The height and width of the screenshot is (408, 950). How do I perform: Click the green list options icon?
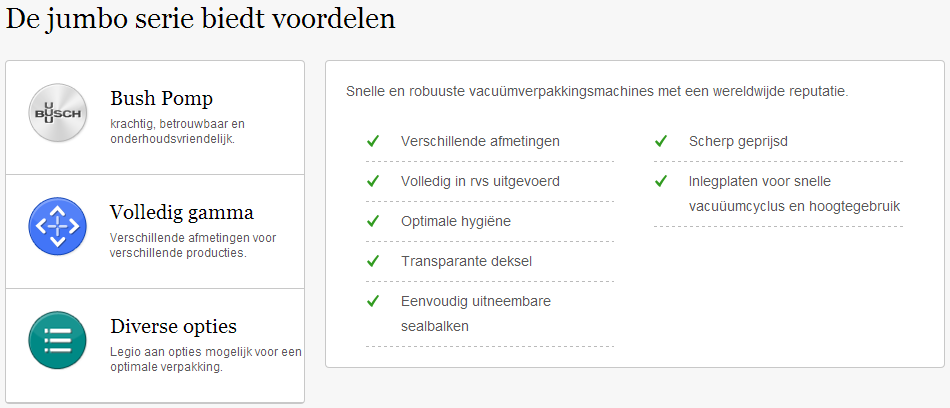coord(58,340)
